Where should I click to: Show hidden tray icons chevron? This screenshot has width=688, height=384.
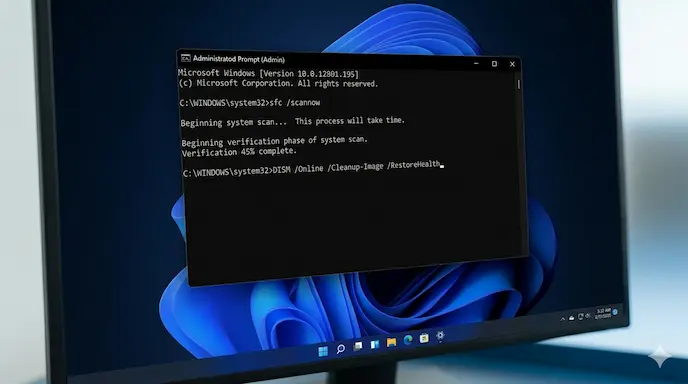point(563,319)
